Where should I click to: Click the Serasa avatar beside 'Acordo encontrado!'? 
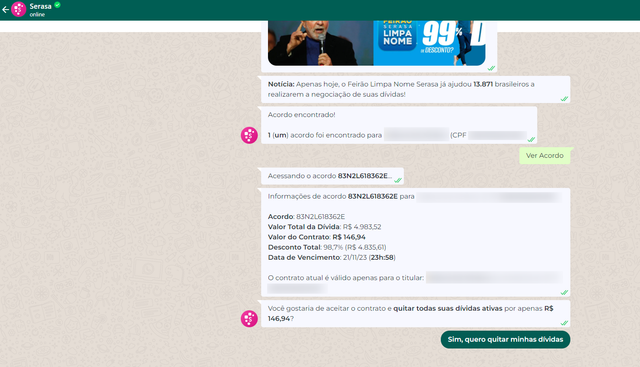point(249,135)
